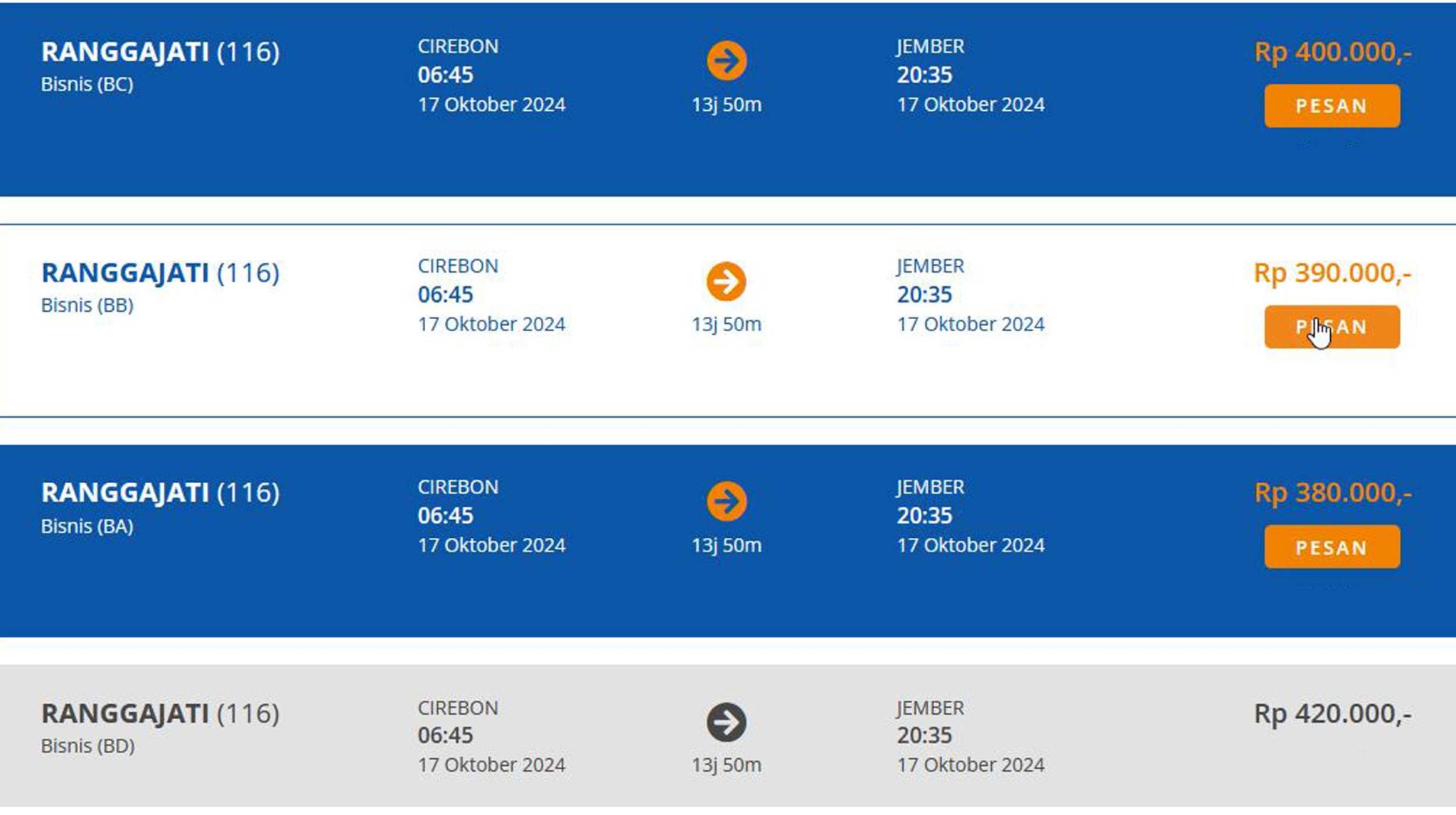Click the Rp 400.000,- price label
Screen dimensions: 1456x815
(x=1332, y=53)
